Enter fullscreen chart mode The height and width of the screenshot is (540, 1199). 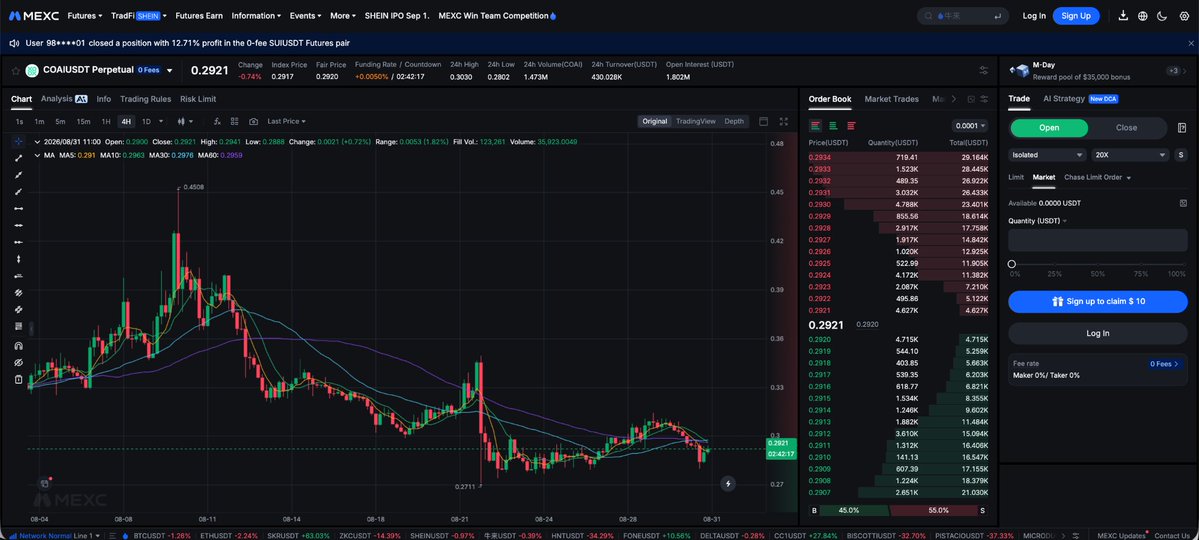tap(783, 121)
